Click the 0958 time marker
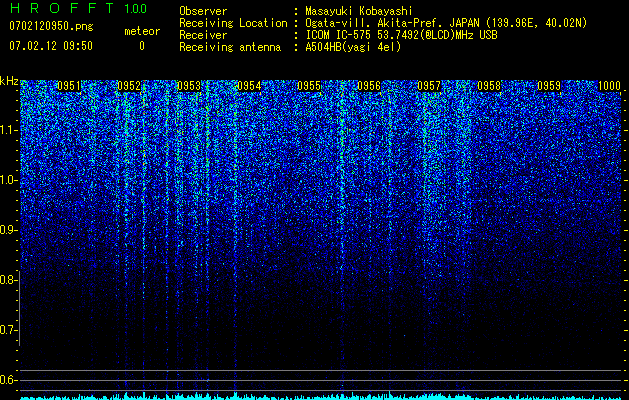This screenshot has height=400, width=629. [489, 86]
